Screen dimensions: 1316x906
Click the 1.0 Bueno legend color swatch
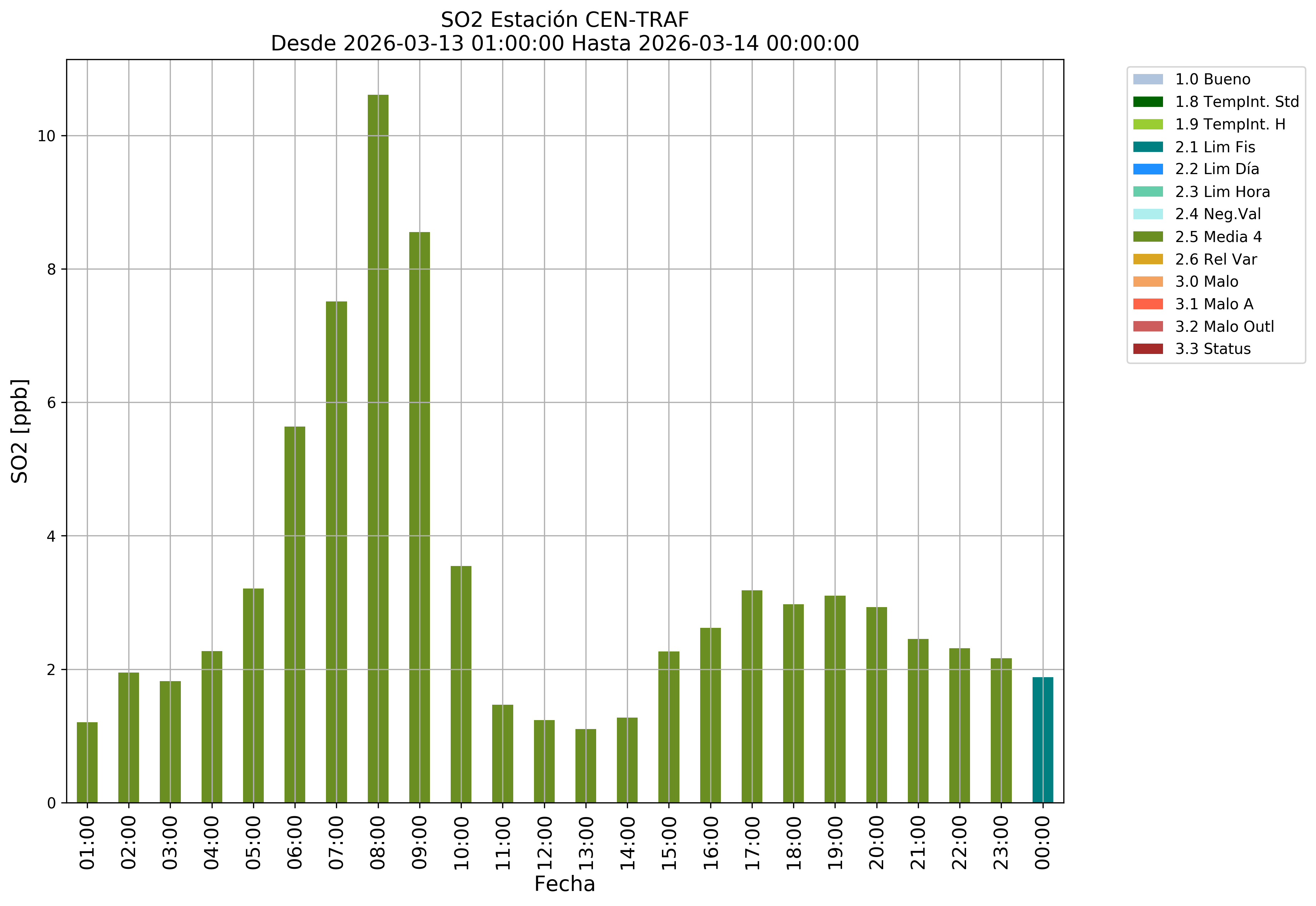pyautogui.click(x=1147, y=79)
